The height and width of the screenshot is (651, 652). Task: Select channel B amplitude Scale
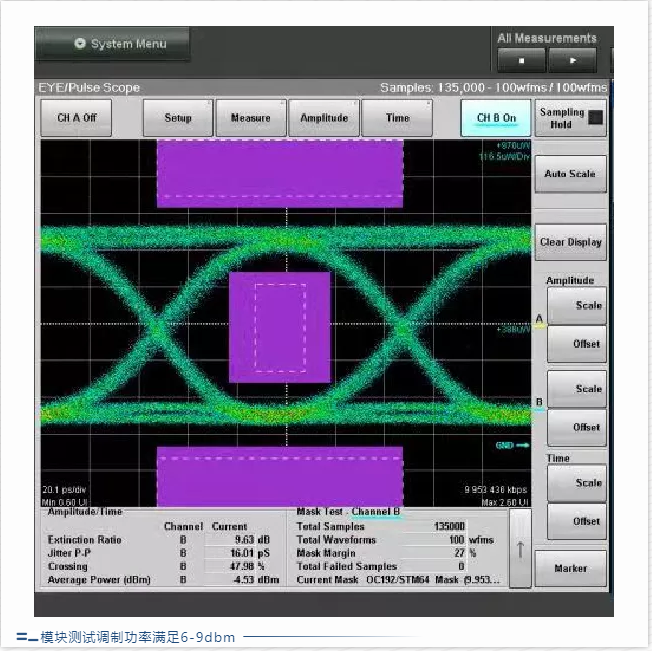pyautogui.click(x=578, y=388)
